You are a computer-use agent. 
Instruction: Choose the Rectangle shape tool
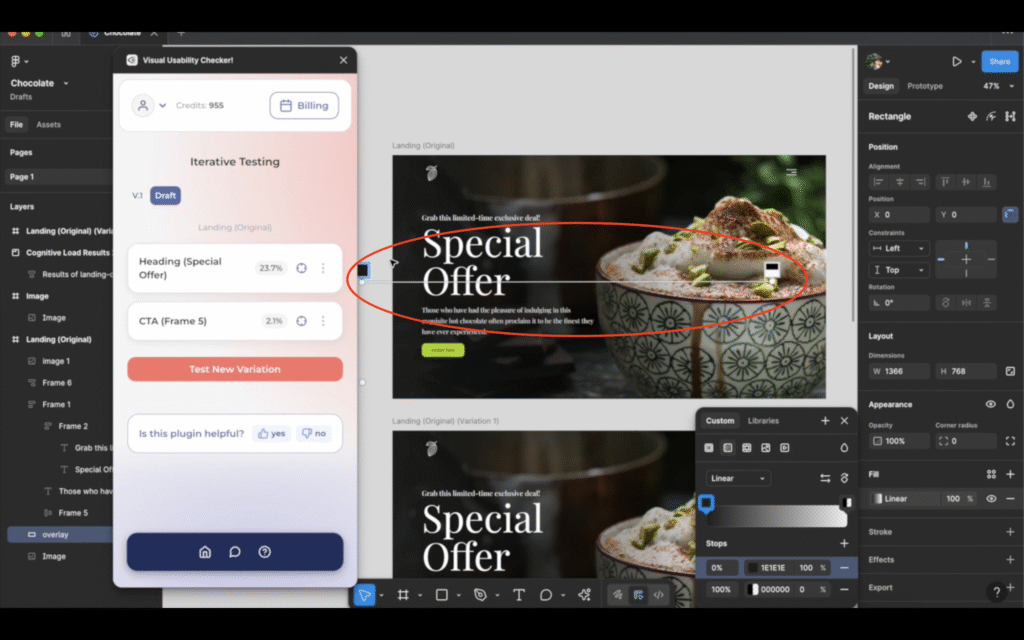coord(441,595)
